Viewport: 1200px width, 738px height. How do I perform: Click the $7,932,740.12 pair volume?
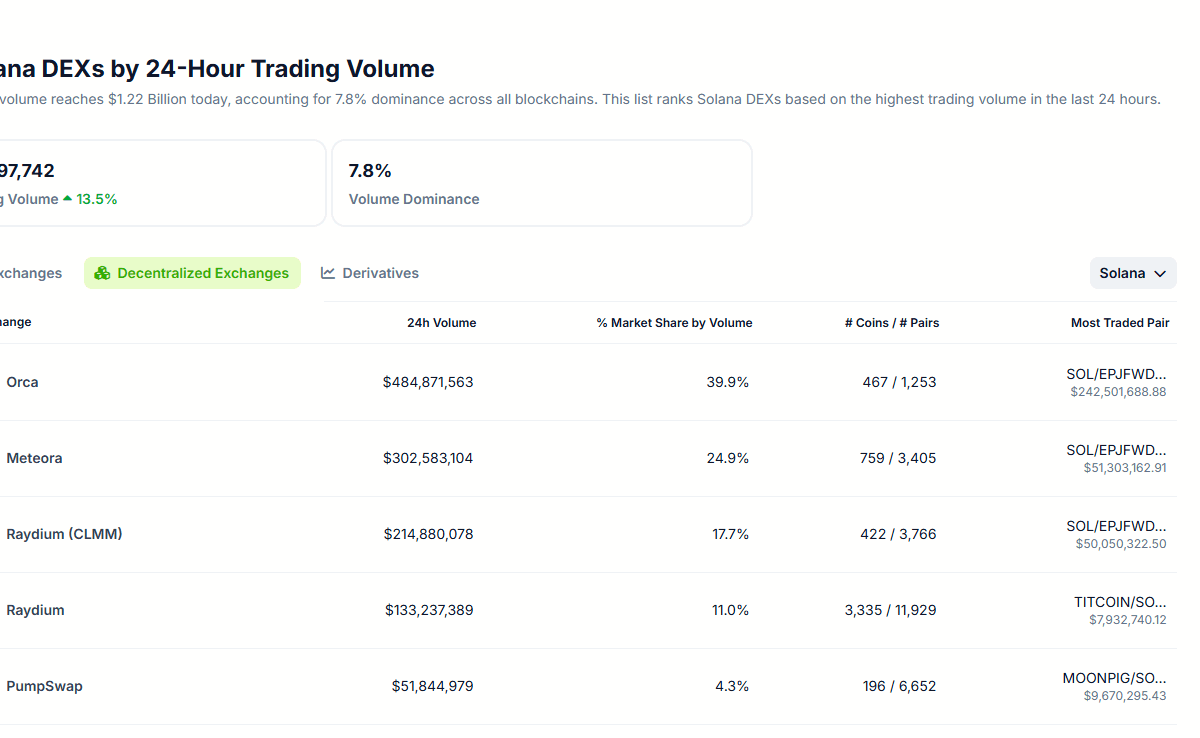[x=1128, y=620]
